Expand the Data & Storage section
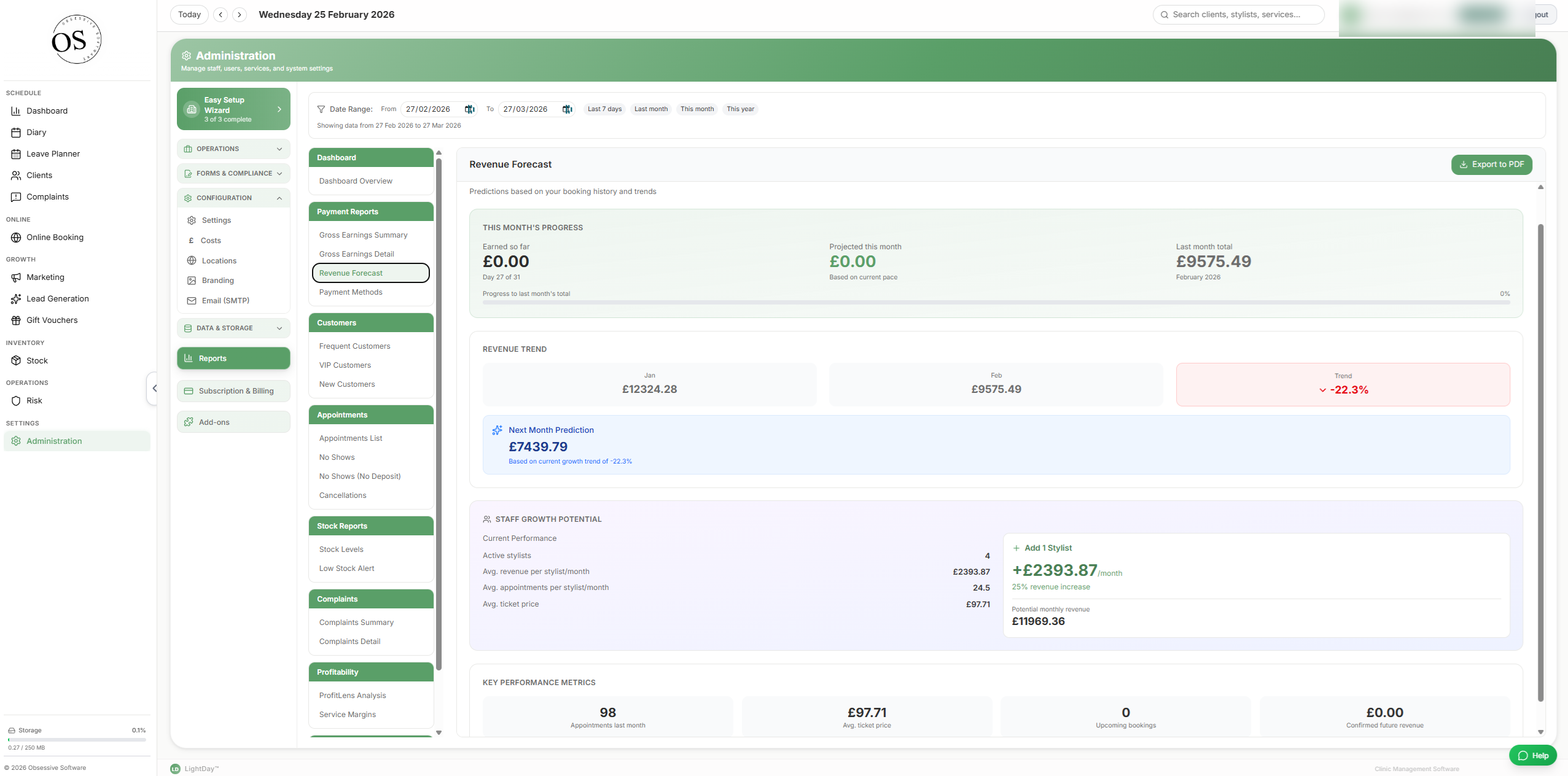 click(233, 328)
